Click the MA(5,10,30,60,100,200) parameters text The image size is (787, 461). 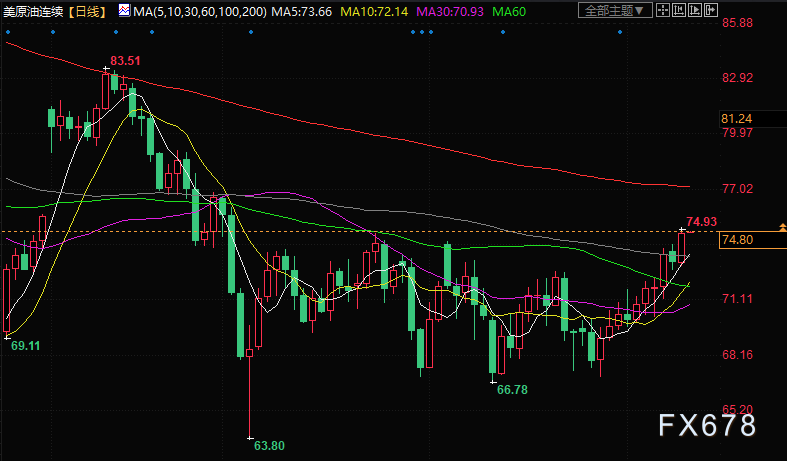[x=200, y=11]
